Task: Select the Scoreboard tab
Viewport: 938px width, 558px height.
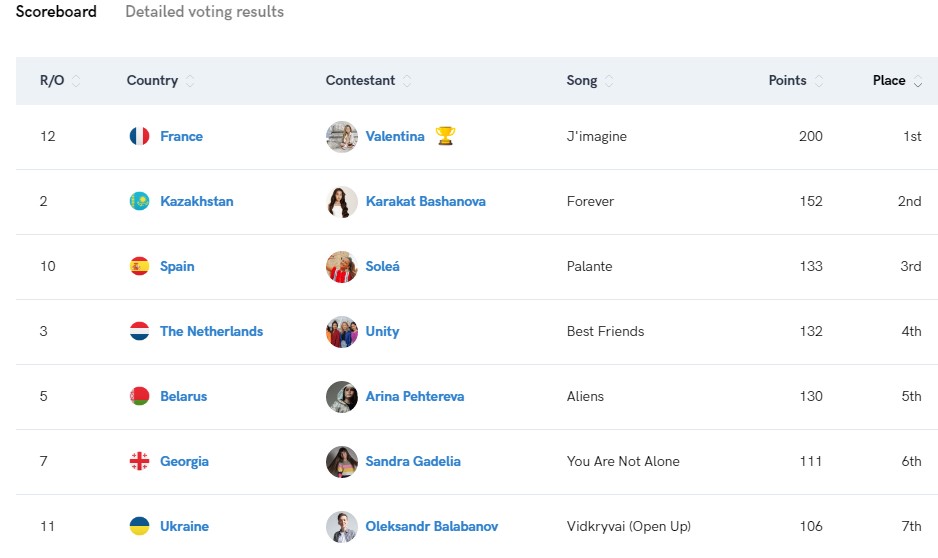Action: pyautogui.click(x=56, y=12)
